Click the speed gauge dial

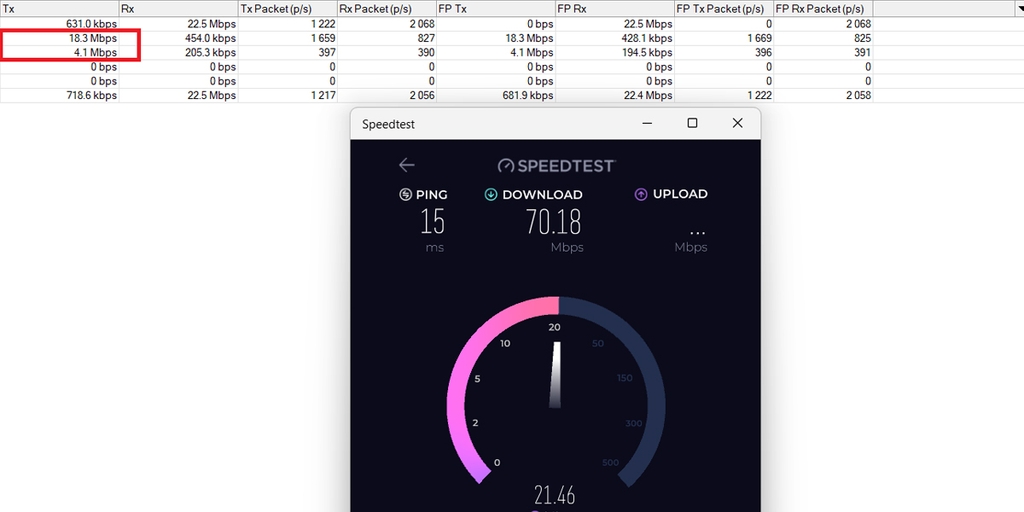[x=556, y=392]
